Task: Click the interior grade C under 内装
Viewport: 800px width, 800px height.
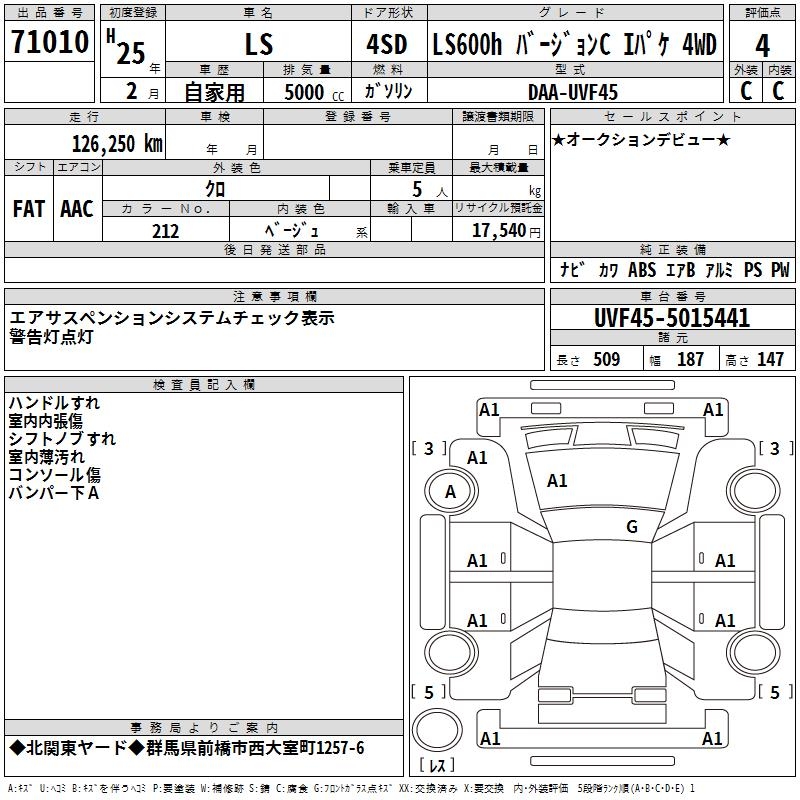Action: [x=778, y=91]
